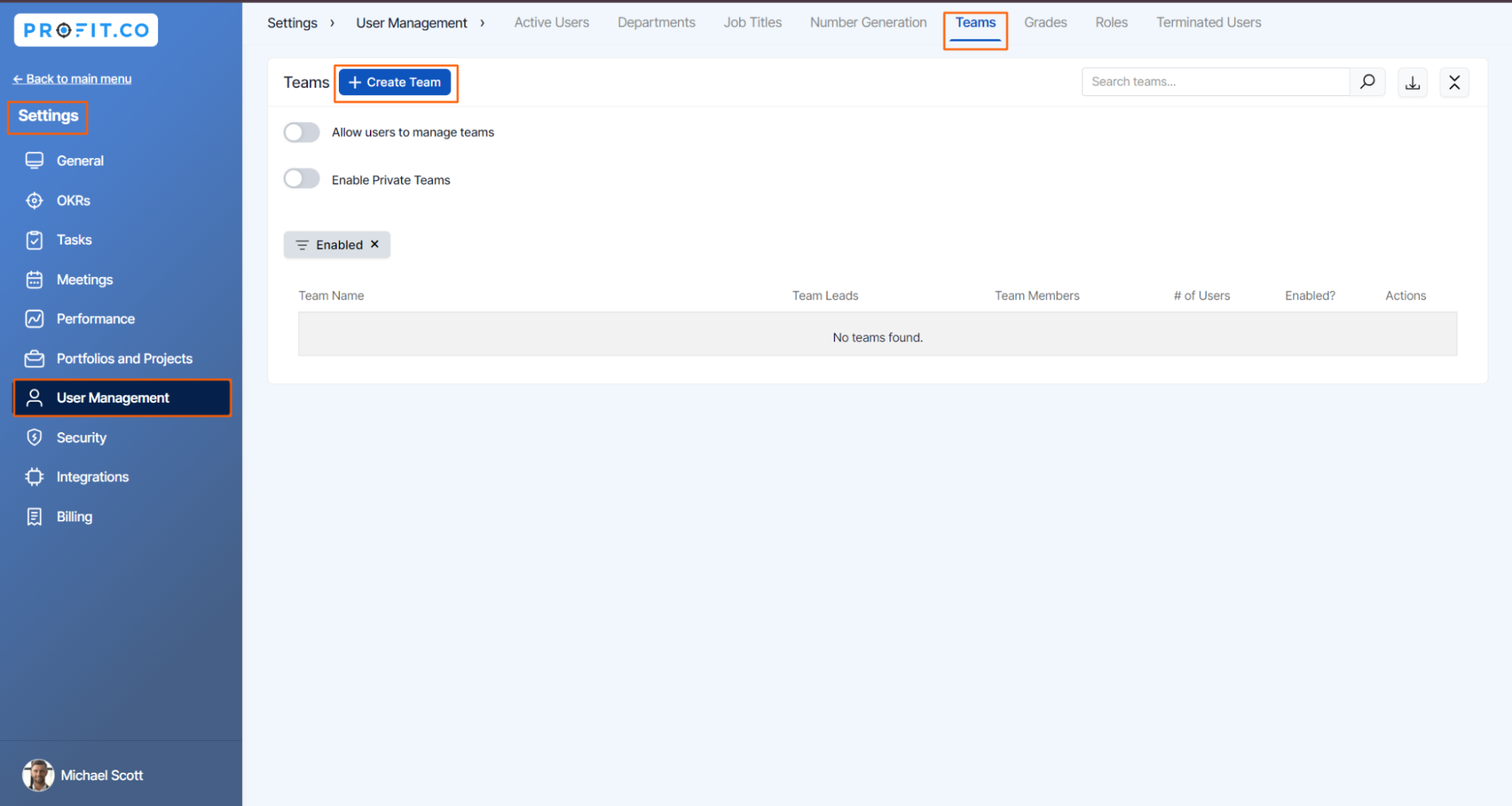Click the Profit.co logo
Viewport: 1512px width, 806px height.
85,30
